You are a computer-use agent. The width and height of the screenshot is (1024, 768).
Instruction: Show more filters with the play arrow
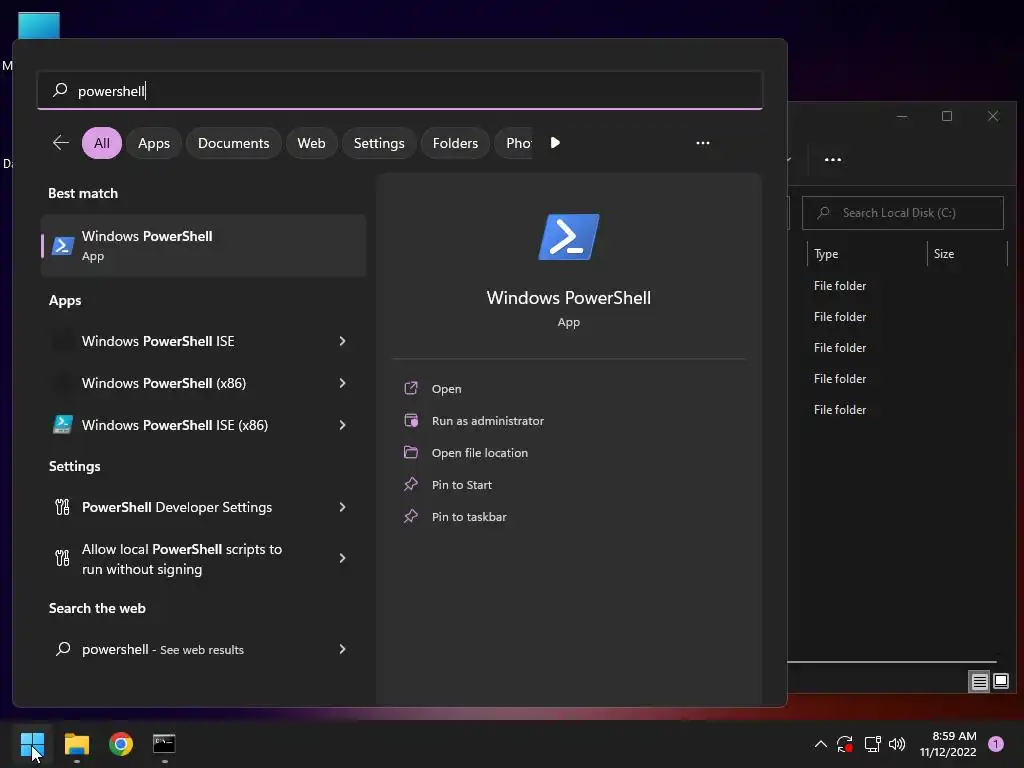[x=555, y=142]
